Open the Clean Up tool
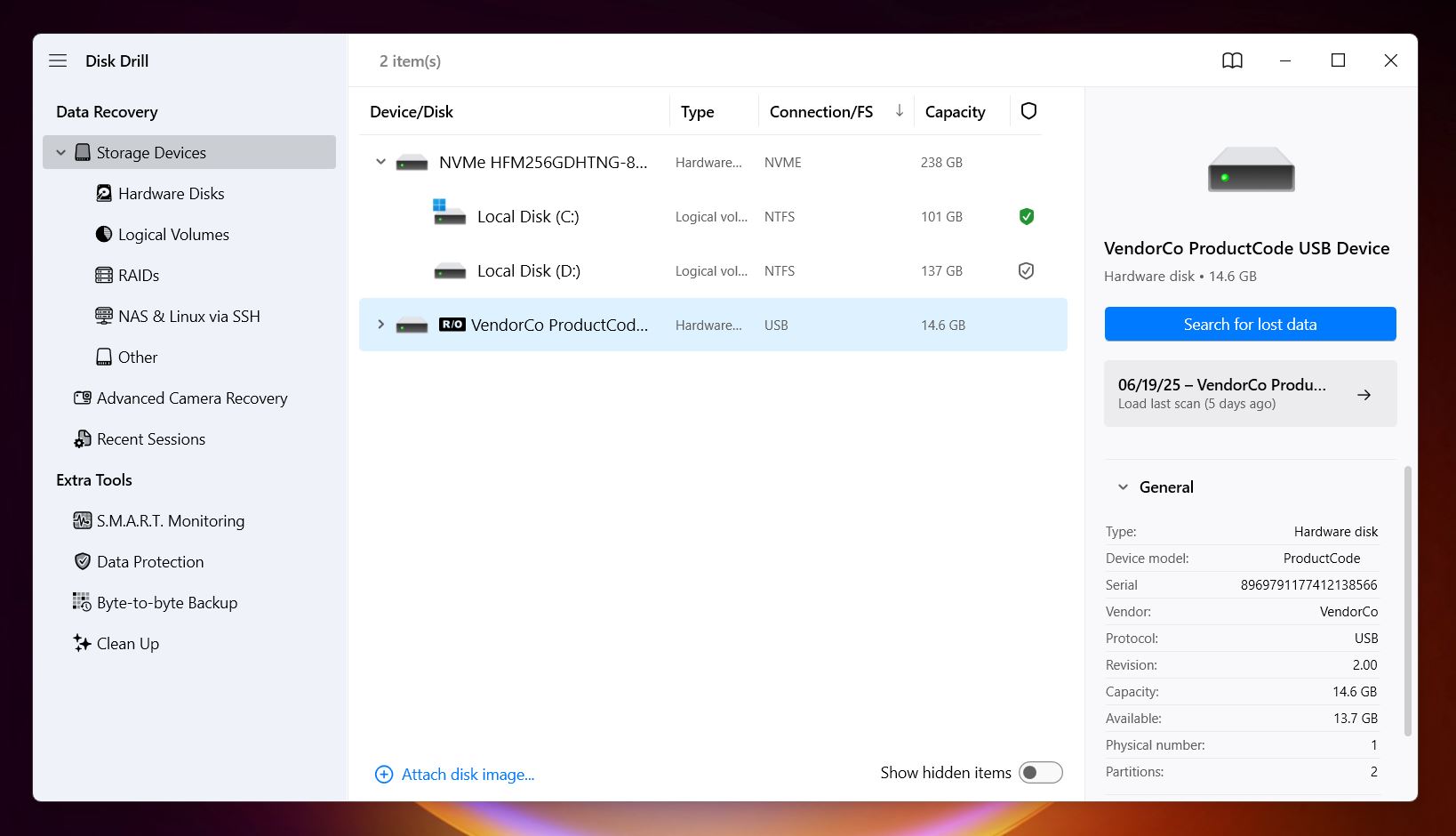The image size is (1456, 836). point(128,643)
